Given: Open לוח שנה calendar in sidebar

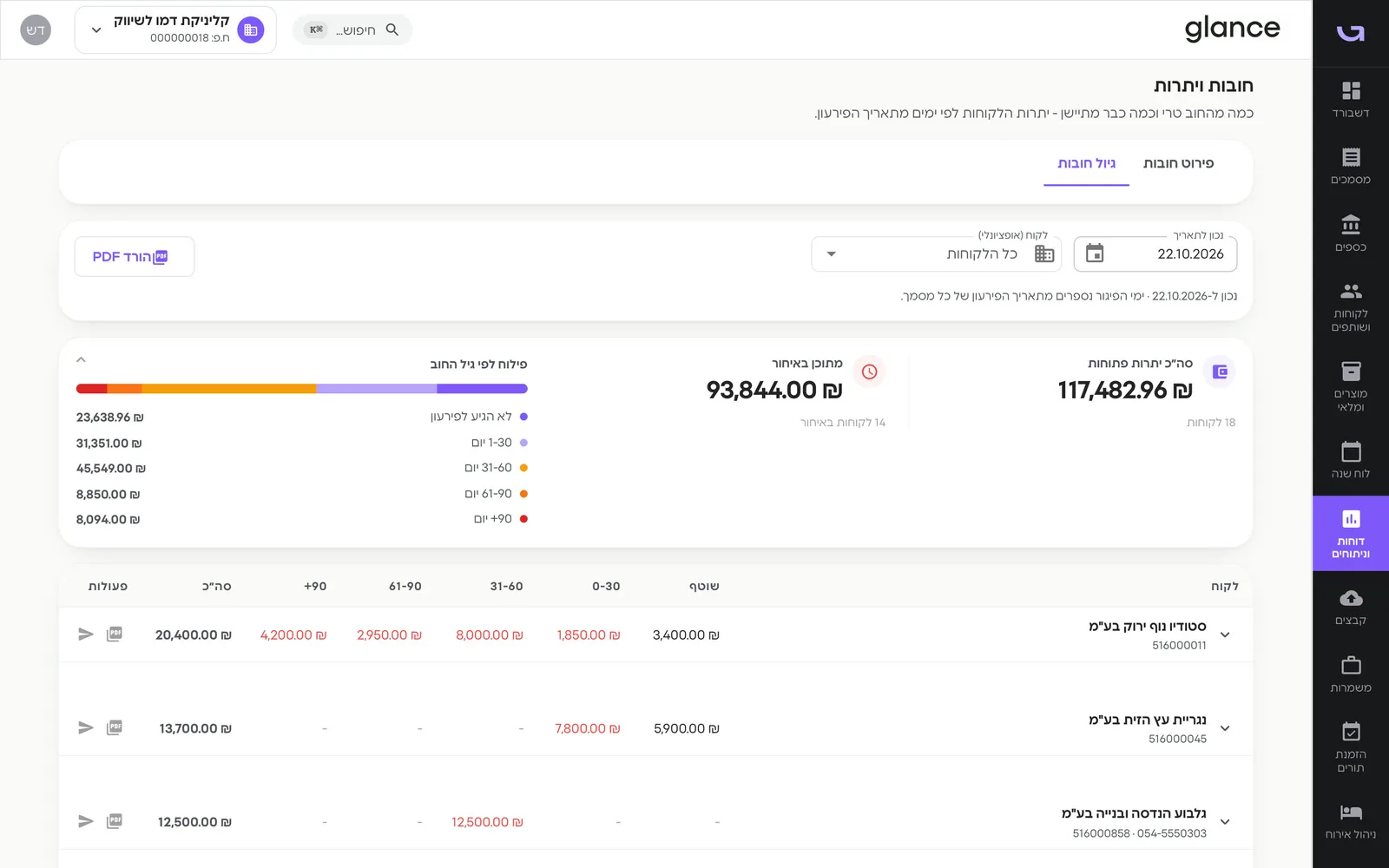Looking at the screenshot, I should pyautogui.click(x=1351, y=460).
